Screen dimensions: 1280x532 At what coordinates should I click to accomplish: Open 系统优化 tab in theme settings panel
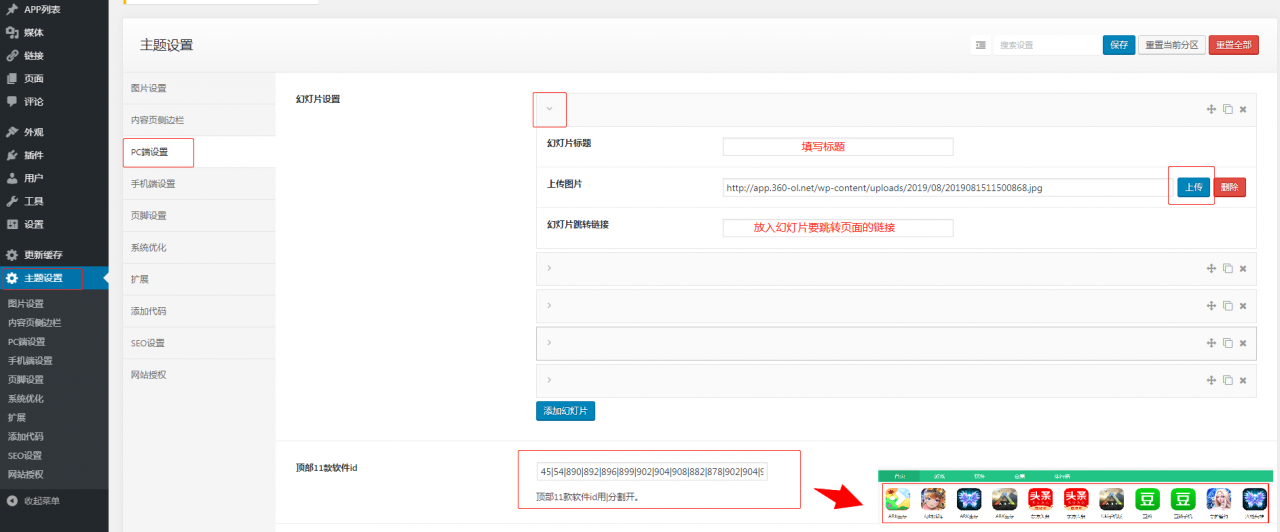[199, 248]
